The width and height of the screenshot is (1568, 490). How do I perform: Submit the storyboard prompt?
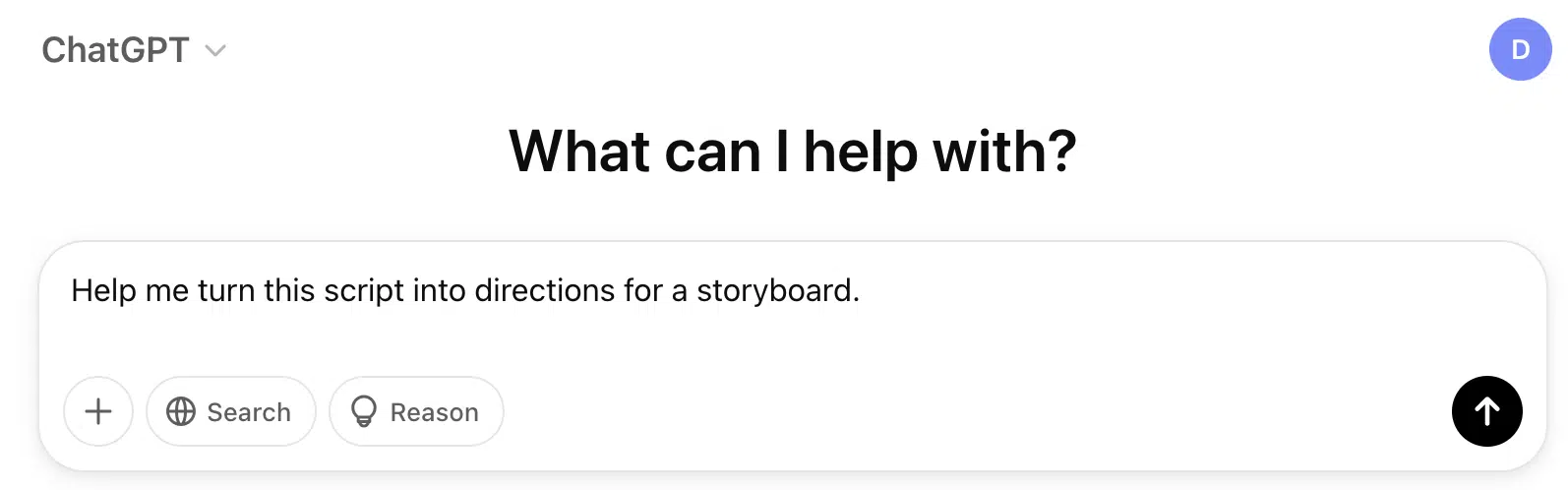pos(1486,411)
